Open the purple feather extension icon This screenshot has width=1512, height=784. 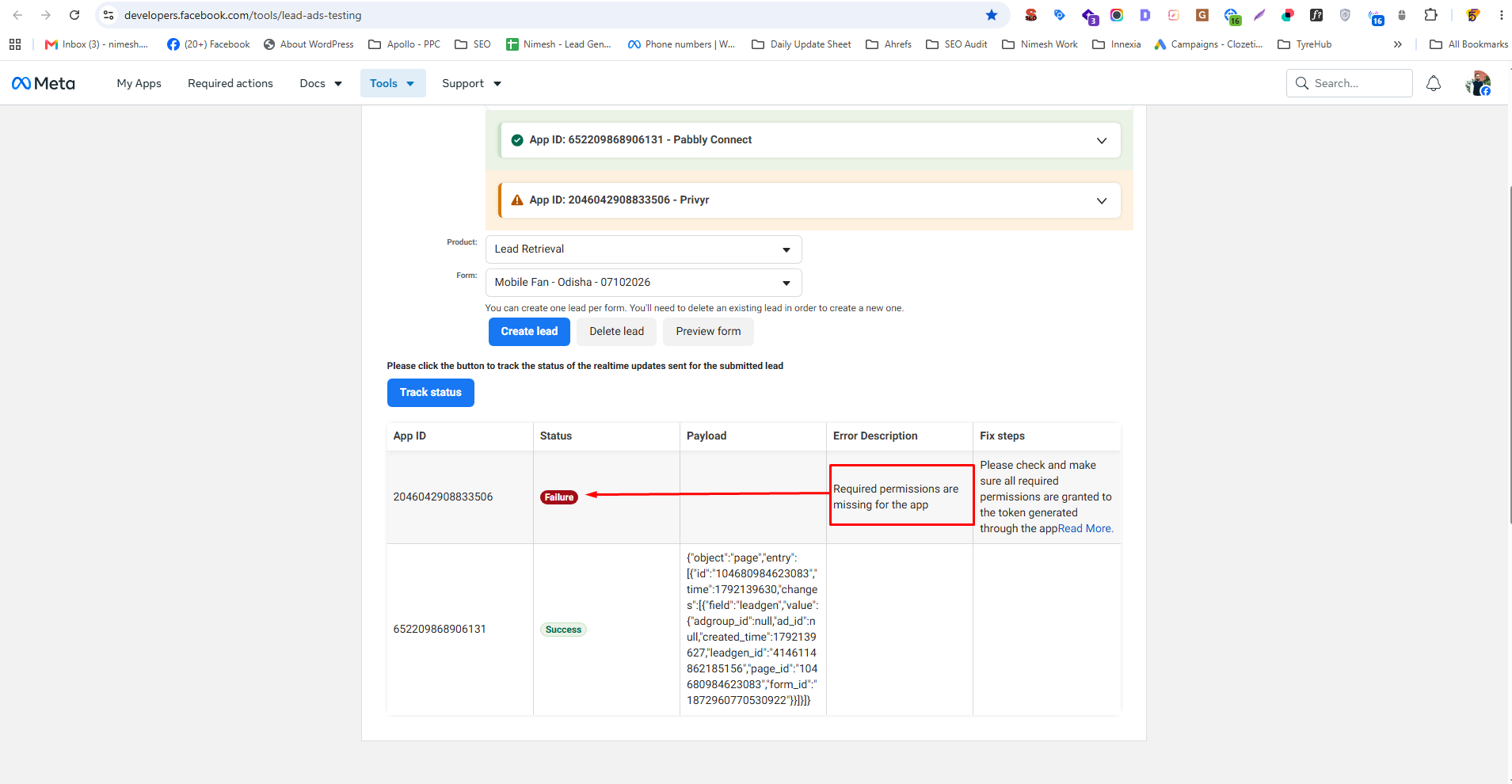[1259, 15]
